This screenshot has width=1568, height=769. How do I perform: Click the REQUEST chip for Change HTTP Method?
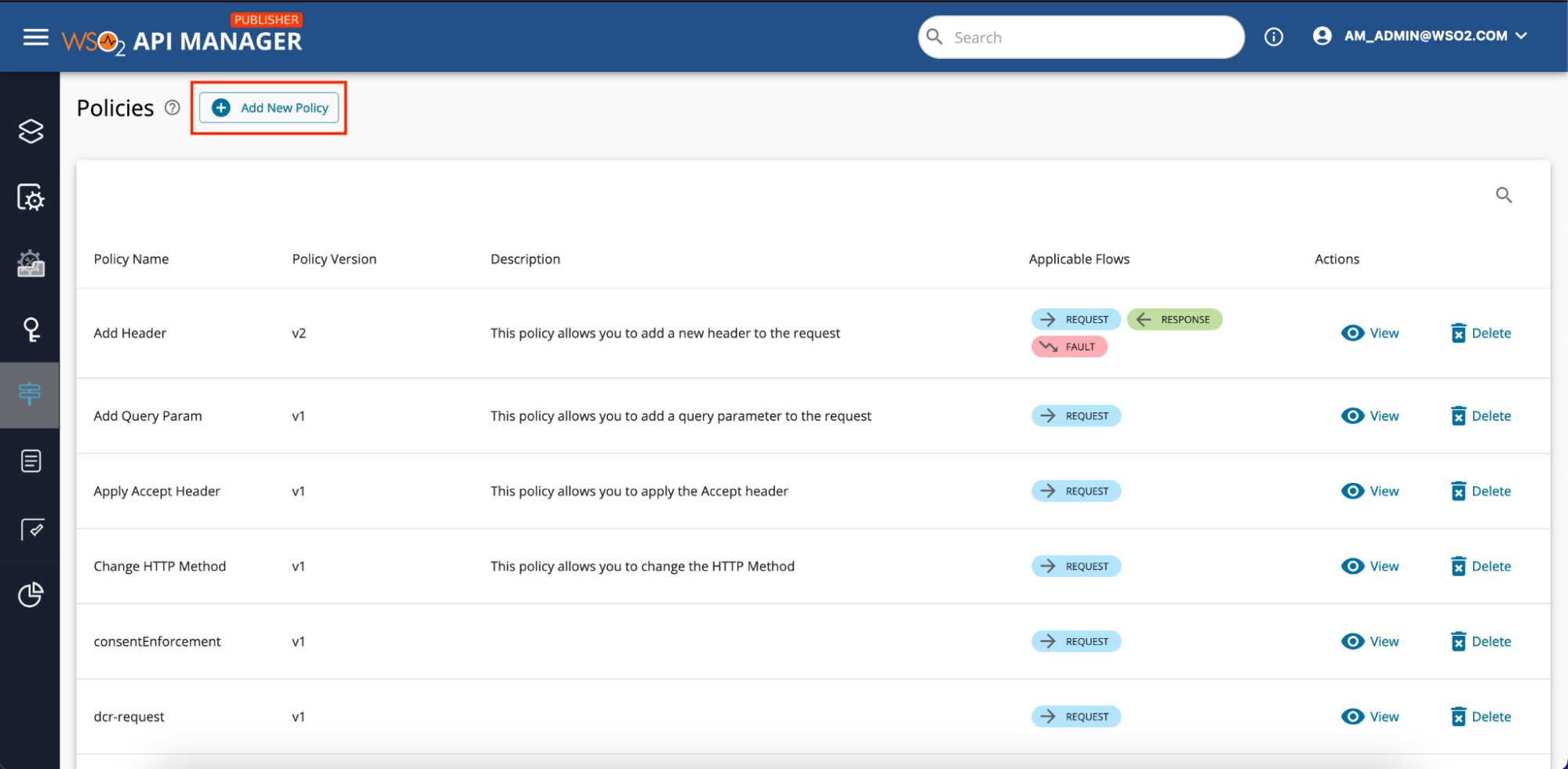(1076, 567)
